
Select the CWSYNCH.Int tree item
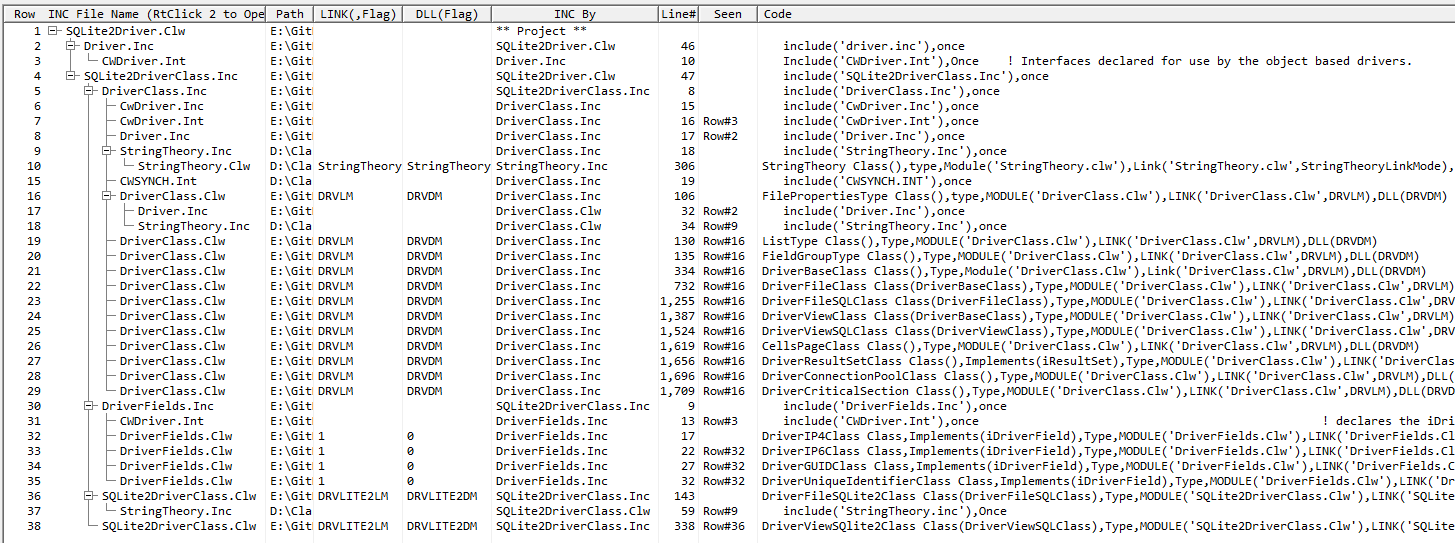[157, 181]
